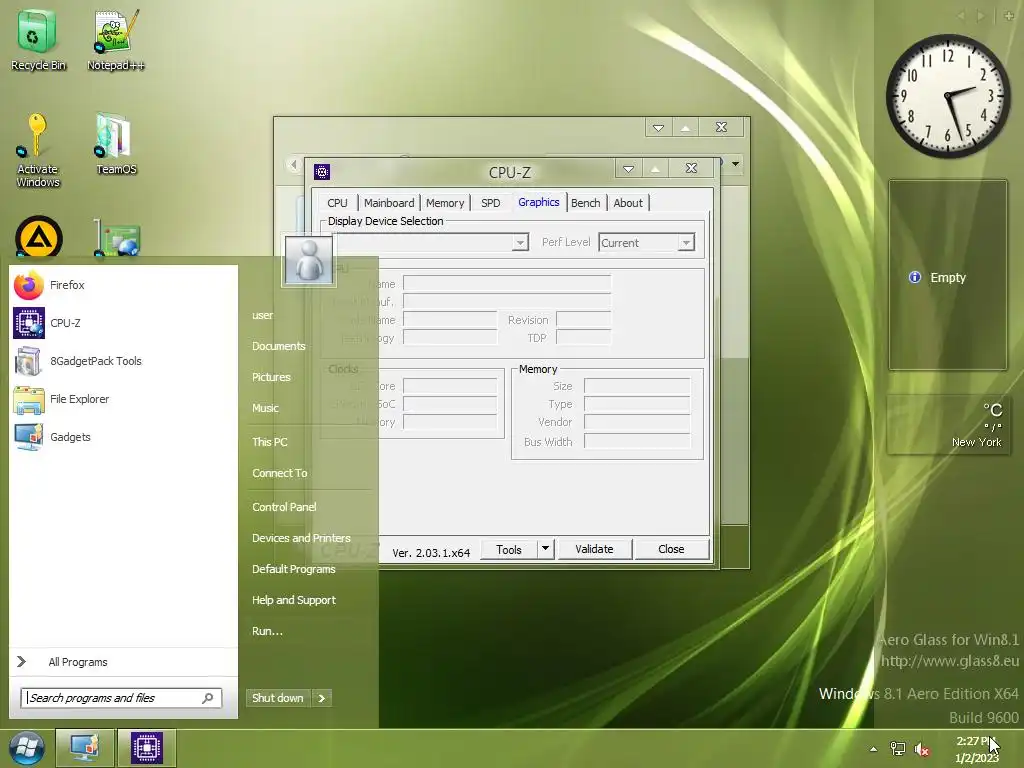The image size is (1024, 768).
Task: Click the GPU Name field
Action: pyautogui.click(x=507, y=284)
